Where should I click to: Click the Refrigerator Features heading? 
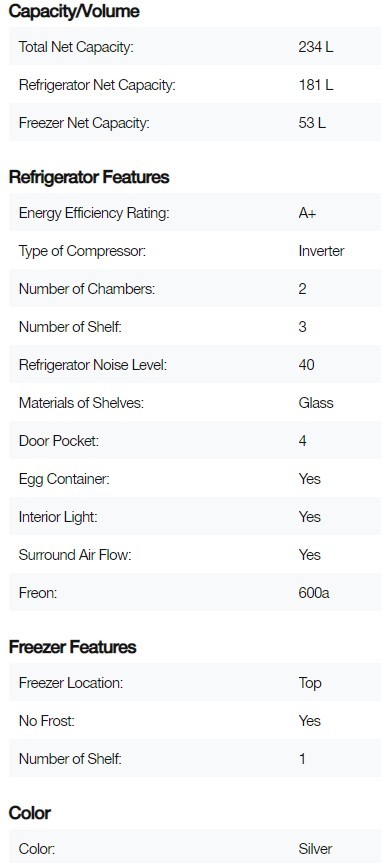[89, 177]
